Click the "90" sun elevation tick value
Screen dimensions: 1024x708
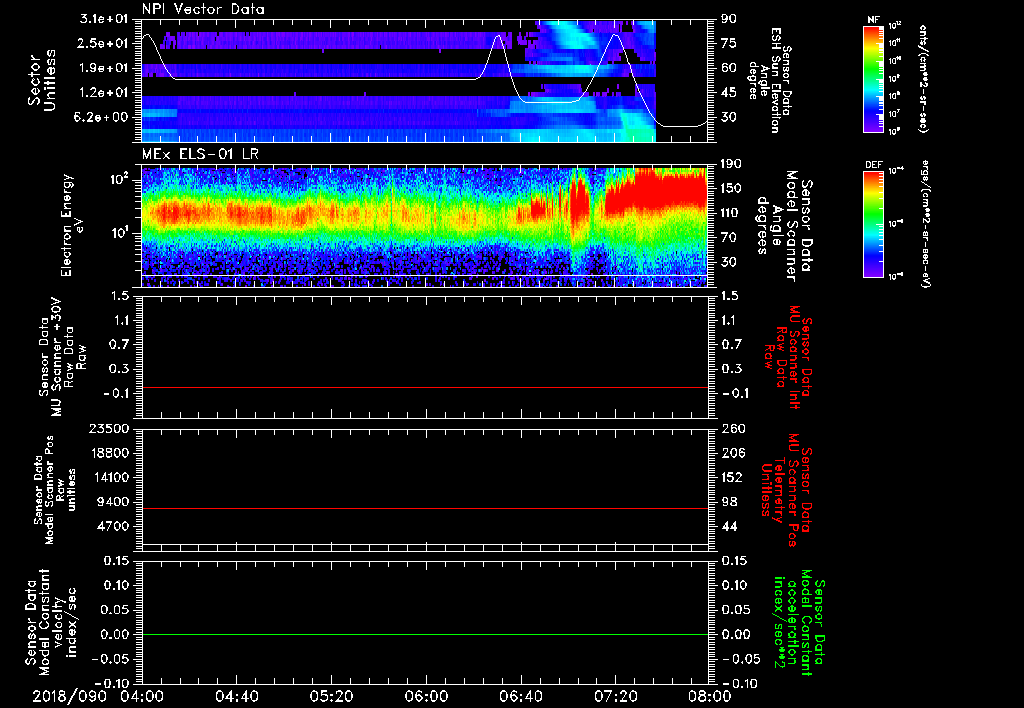coord(728,19)
